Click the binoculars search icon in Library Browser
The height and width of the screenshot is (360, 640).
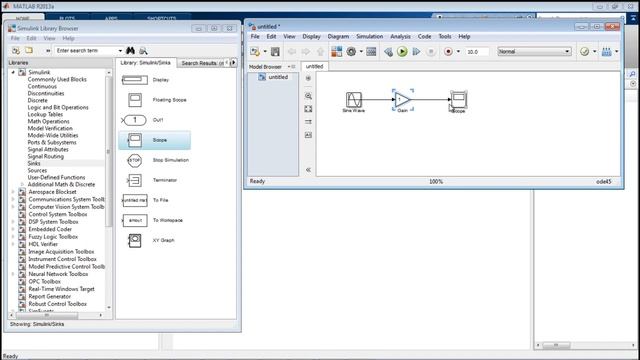130,51
